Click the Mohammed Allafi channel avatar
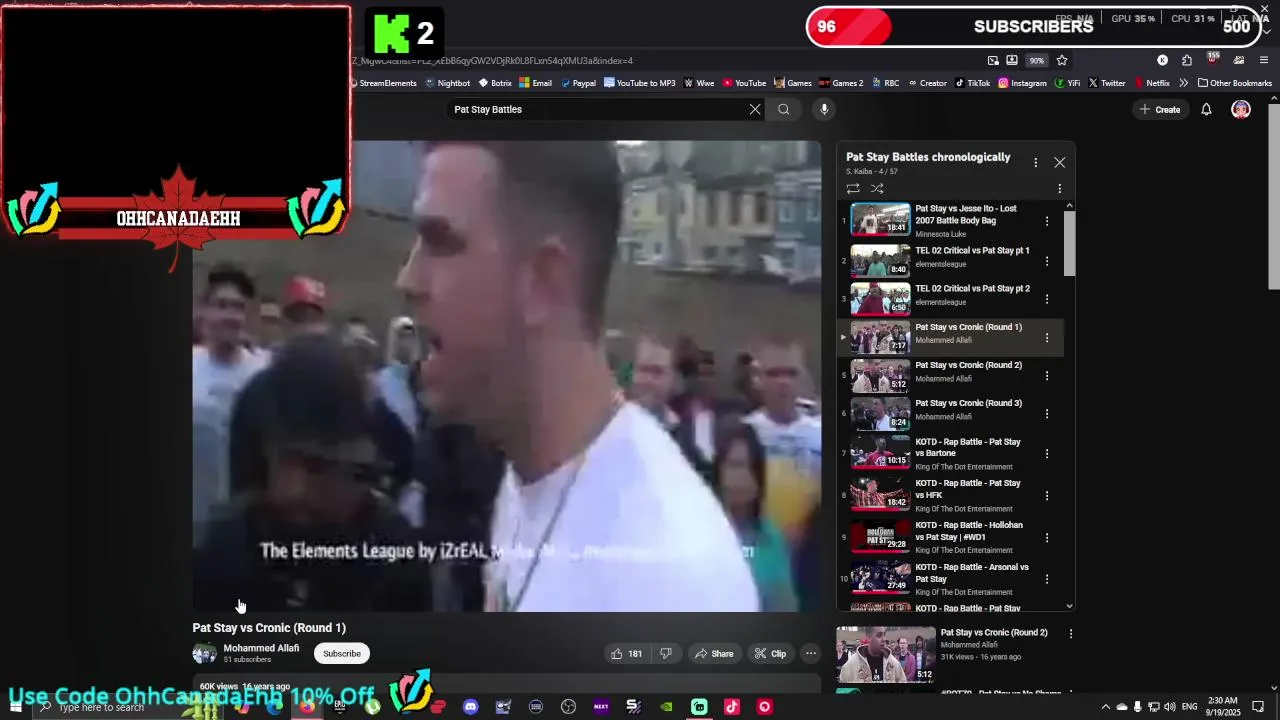The height and width of the screenshot is (720, 1280). point(204,654)
